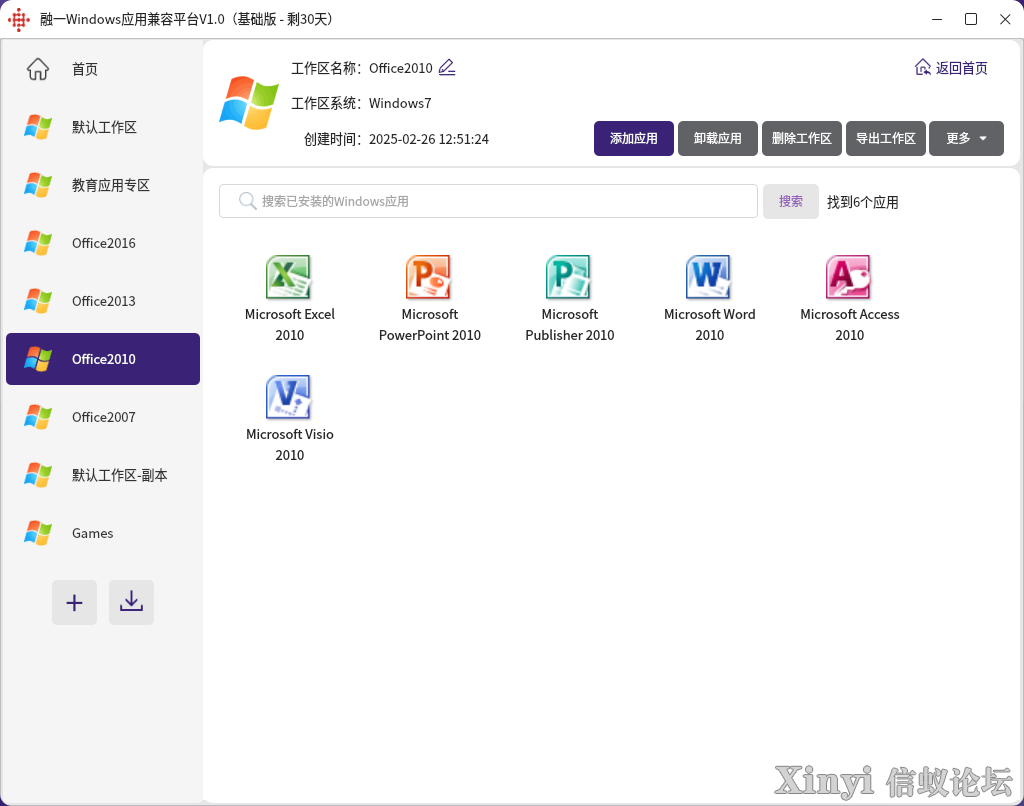This screenshot has width=1024, height=806.
Task: Click the Microsoft PowerPoint 2010 label
Action: [x=430, y=325]
